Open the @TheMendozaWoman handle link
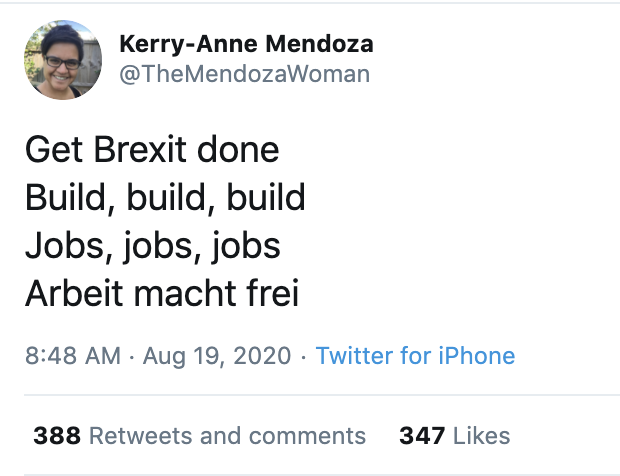The width and height of the screenshot is (620, 476). click(244, 74)
